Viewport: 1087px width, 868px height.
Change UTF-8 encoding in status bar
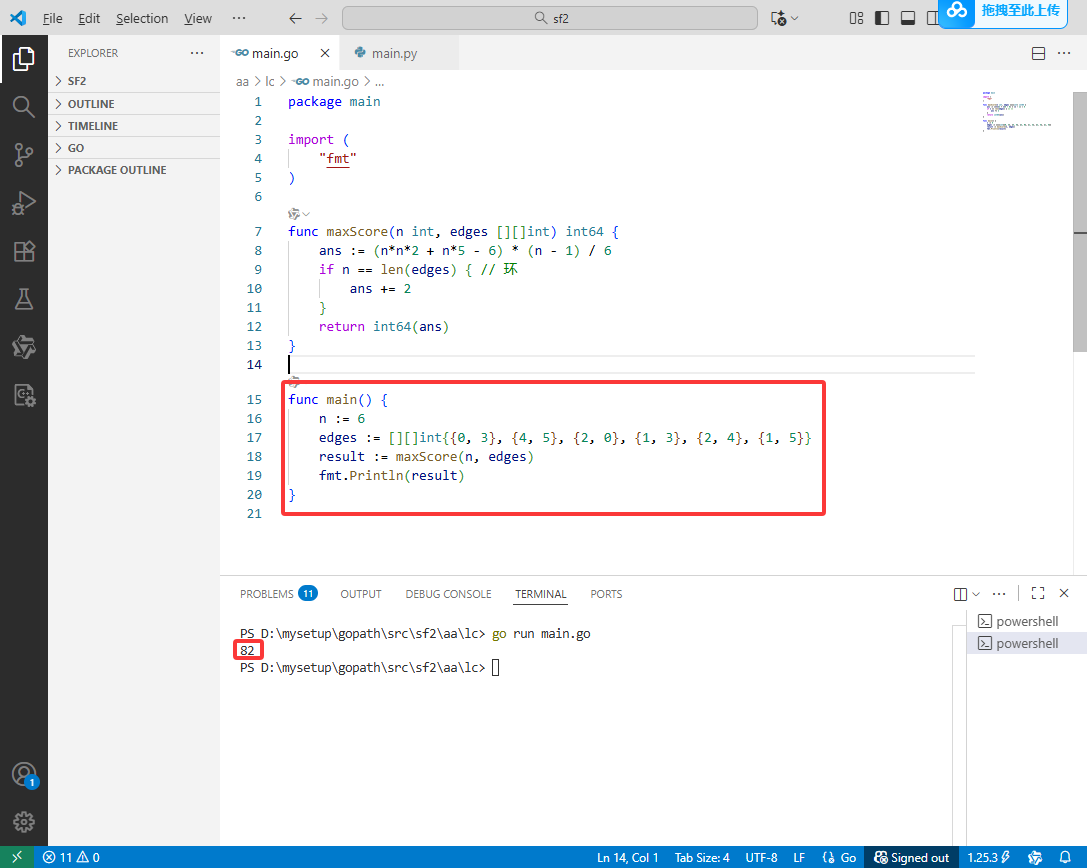click(x=761, y=858)
